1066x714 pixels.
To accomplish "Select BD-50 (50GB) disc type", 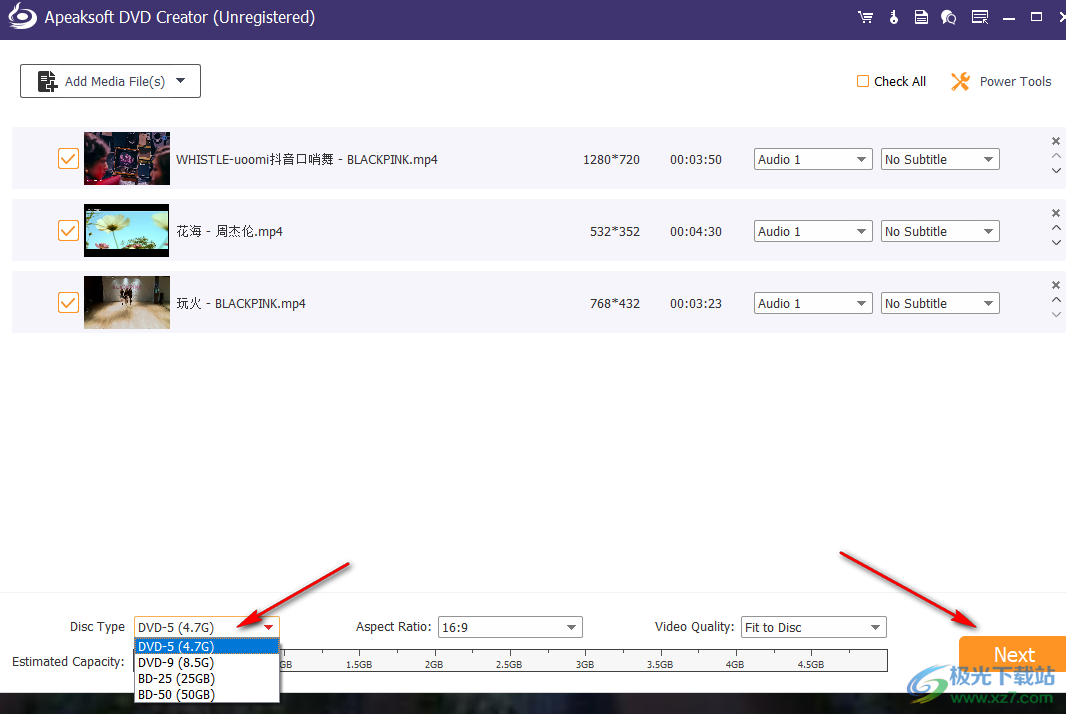I will (207, 695).
